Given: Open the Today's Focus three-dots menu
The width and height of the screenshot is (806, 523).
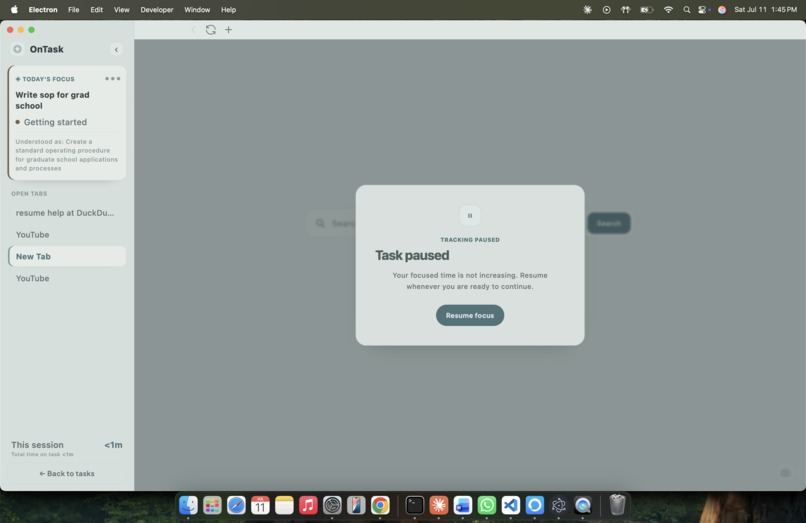Looking at the screenshot, I should click(x=113, y=79).
